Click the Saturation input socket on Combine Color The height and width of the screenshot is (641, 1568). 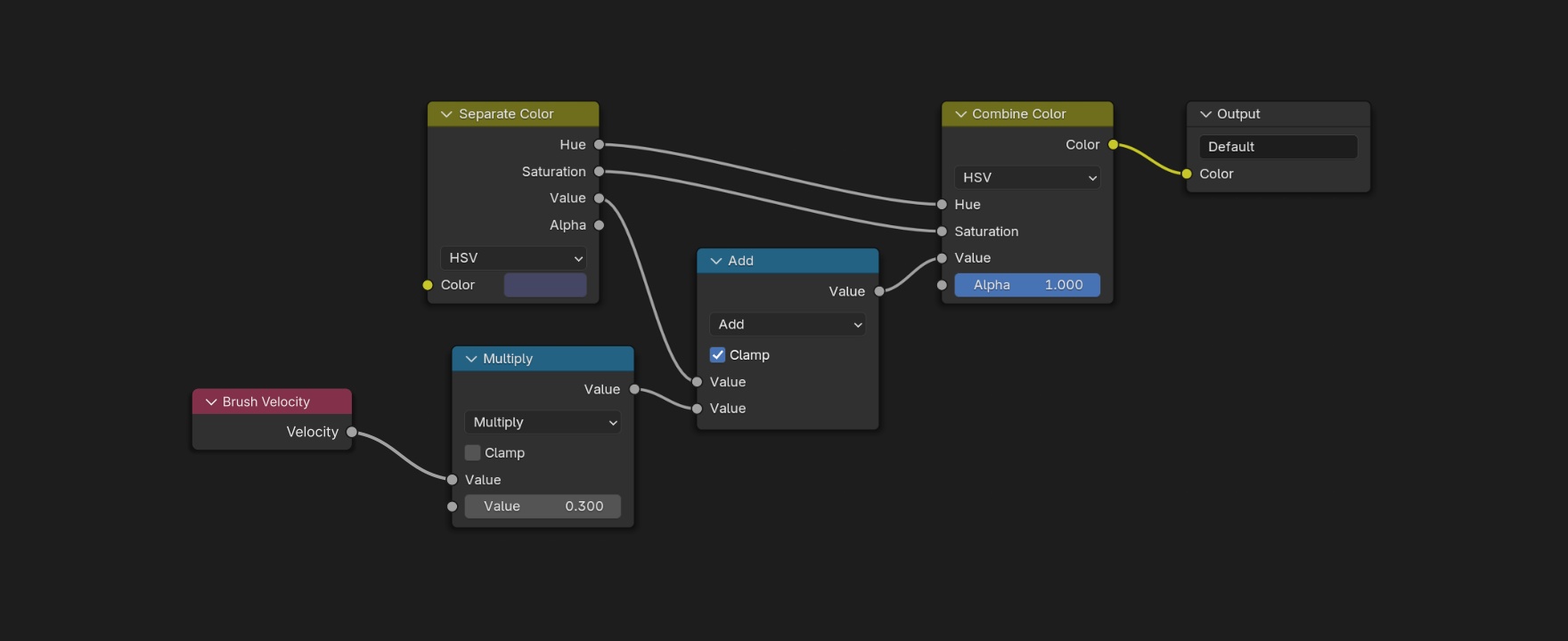click(x=942, y=231)
